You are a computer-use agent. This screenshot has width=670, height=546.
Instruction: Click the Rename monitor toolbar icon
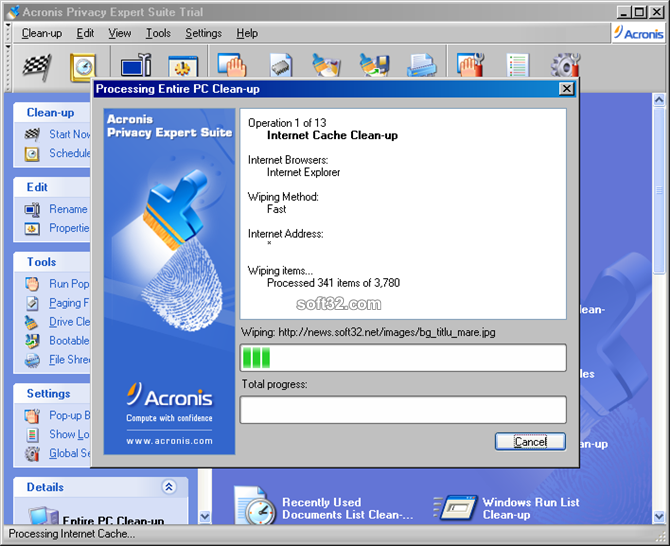coord(136,66)
